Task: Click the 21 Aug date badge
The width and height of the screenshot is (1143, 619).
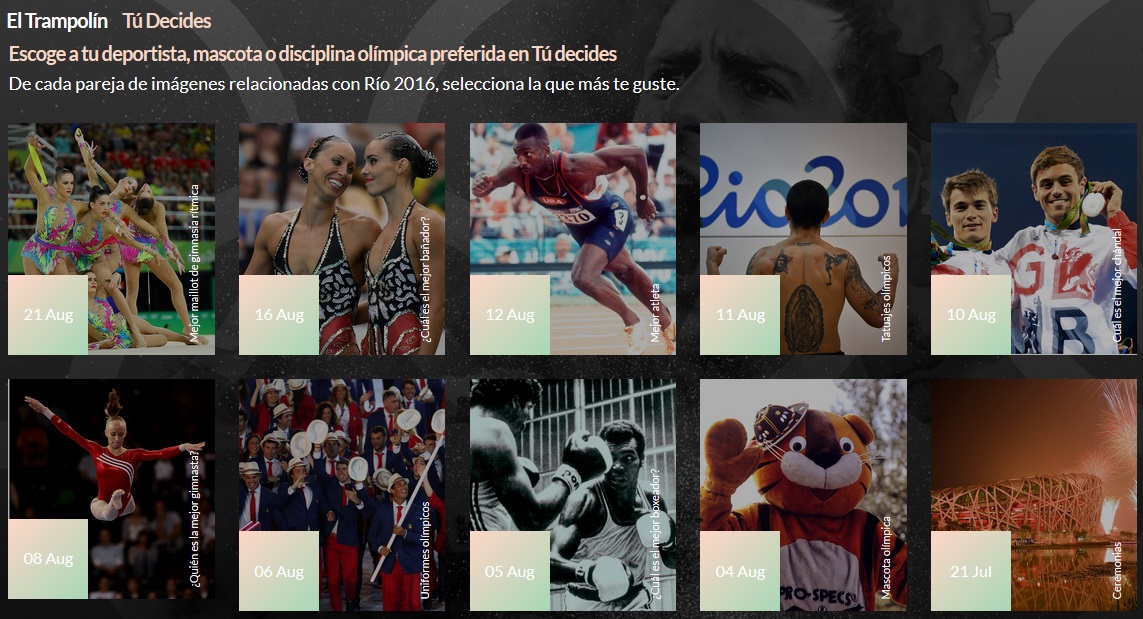Action: click(48, 315)
